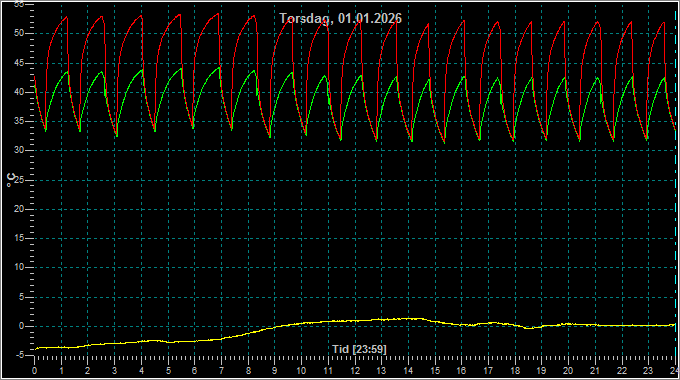Click the Tid [23:59] time label
Image resolution: width=680 pixels, height=380 pixels.
pos(359,349)
